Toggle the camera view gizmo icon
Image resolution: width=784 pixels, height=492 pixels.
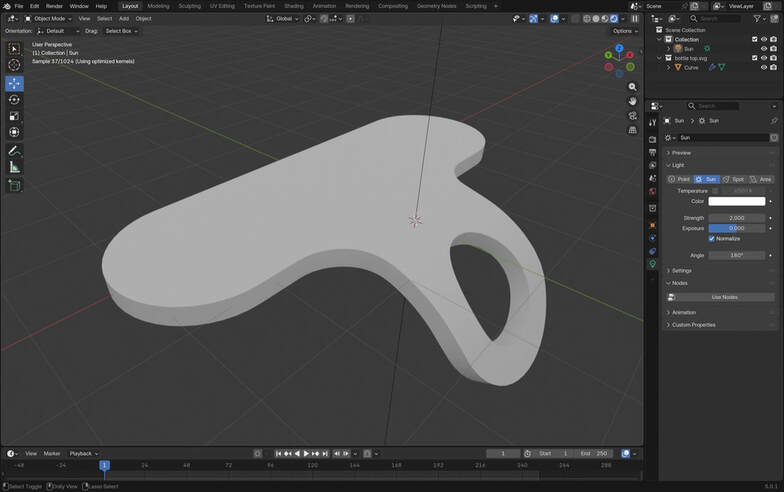click(632, 115)
